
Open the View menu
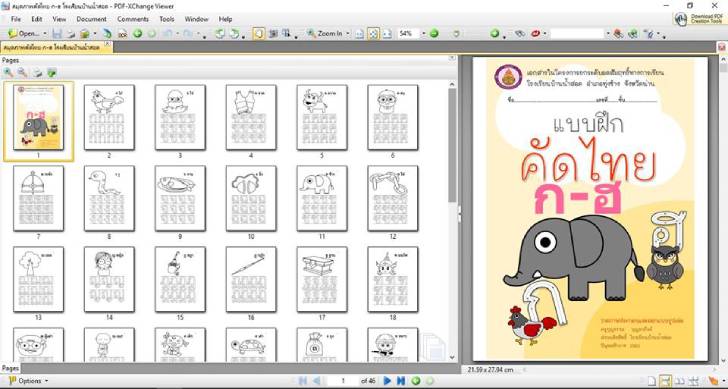pyautogui.click(x=59, y=19)
